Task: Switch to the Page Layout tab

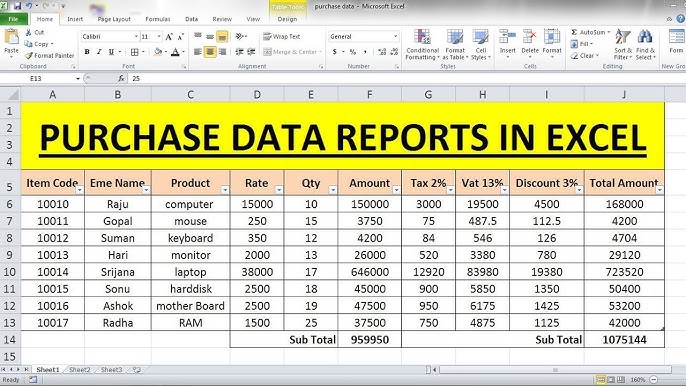Action: [x=114, y=19]
